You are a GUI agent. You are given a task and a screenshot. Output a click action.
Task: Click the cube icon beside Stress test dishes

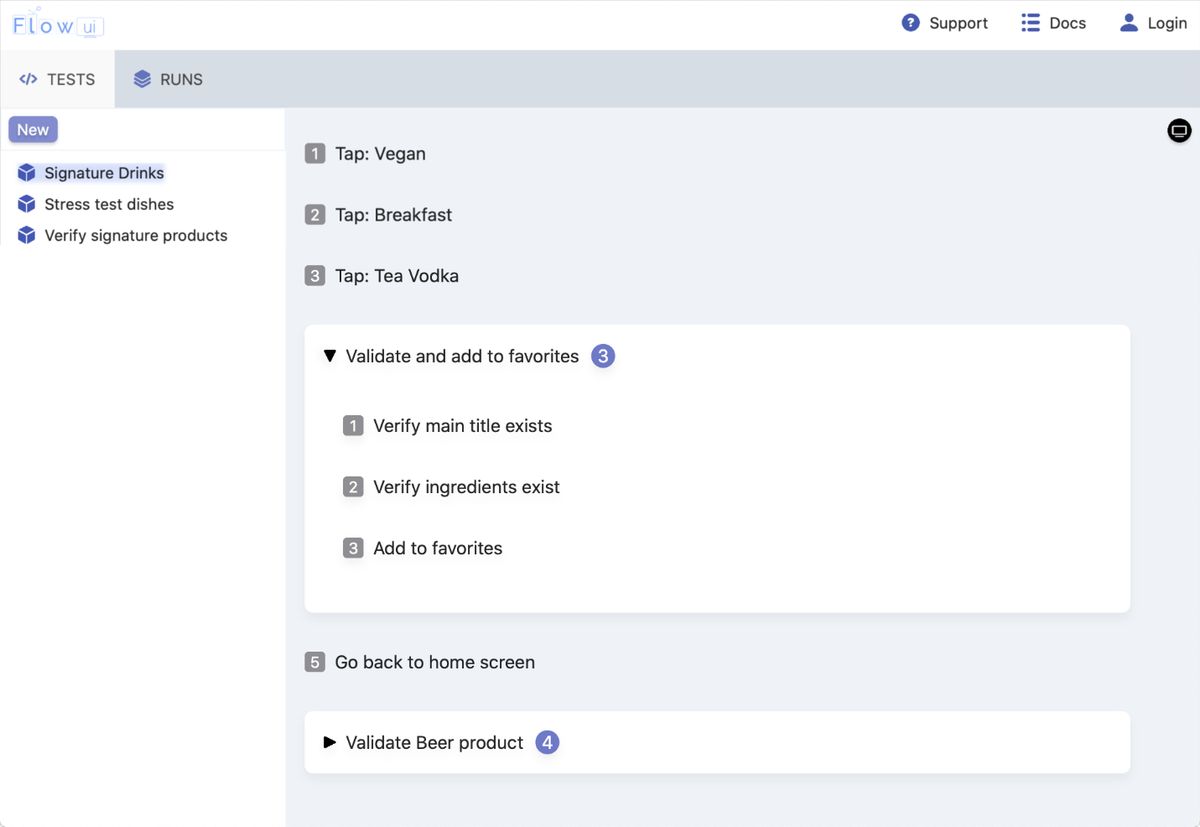(26, 204)
